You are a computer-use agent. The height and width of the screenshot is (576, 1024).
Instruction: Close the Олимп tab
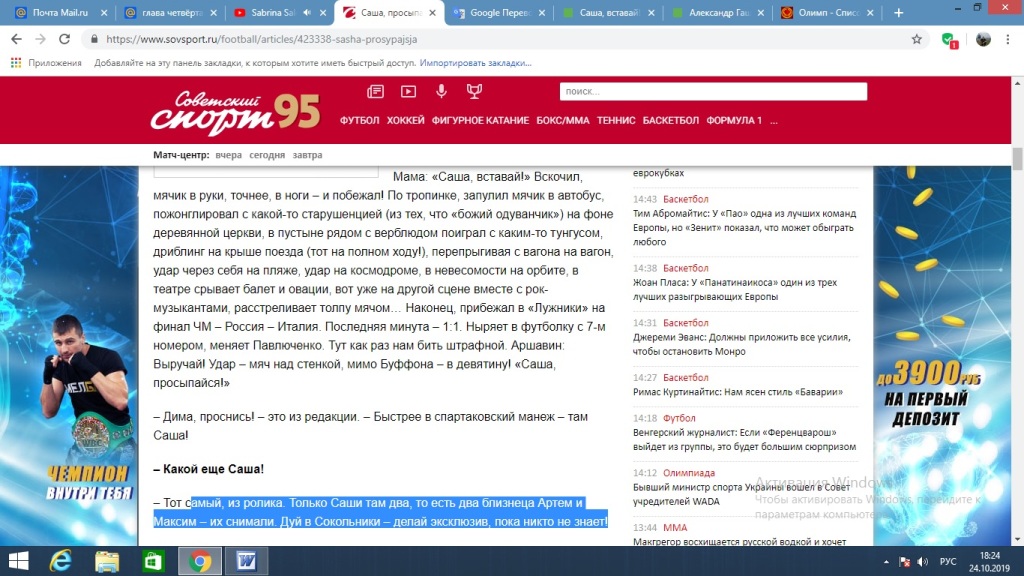coord(871,12)
